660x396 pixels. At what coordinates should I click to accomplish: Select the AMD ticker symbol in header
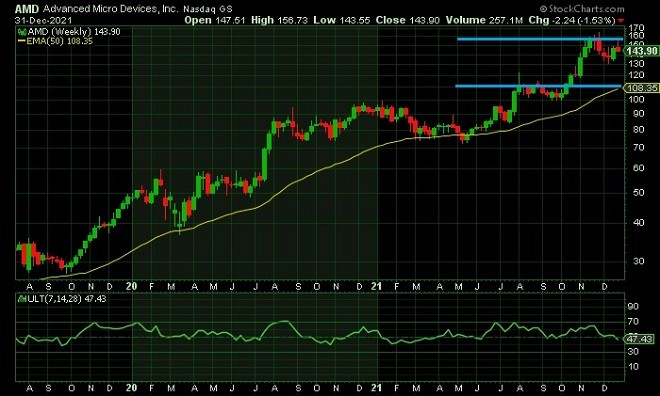[x=27, y=9]
